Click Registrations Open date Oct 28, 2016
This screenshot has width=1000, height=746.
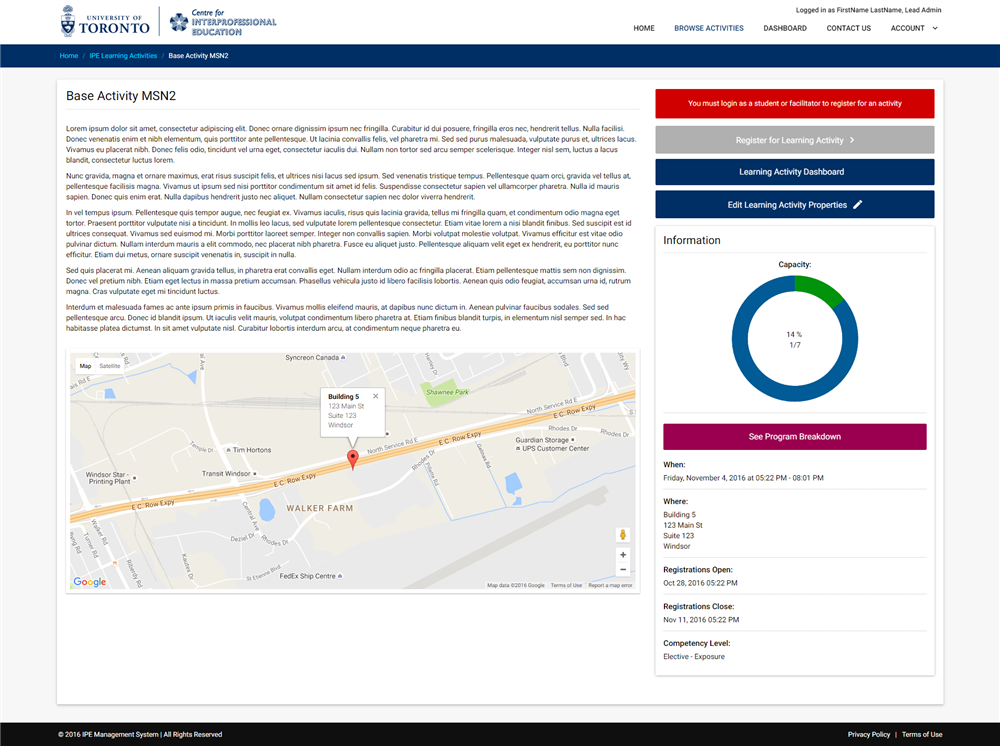pyautogui.click(x=700, y=583)
